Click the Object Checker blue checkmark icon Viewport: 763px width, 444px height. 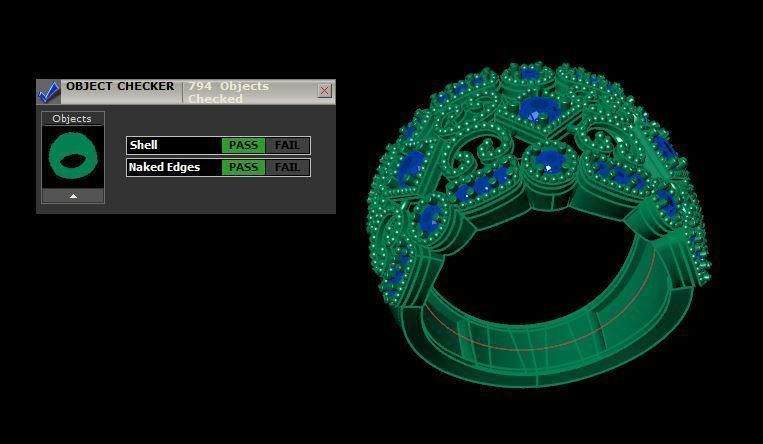pyautogui.click(x=49, y=92)
